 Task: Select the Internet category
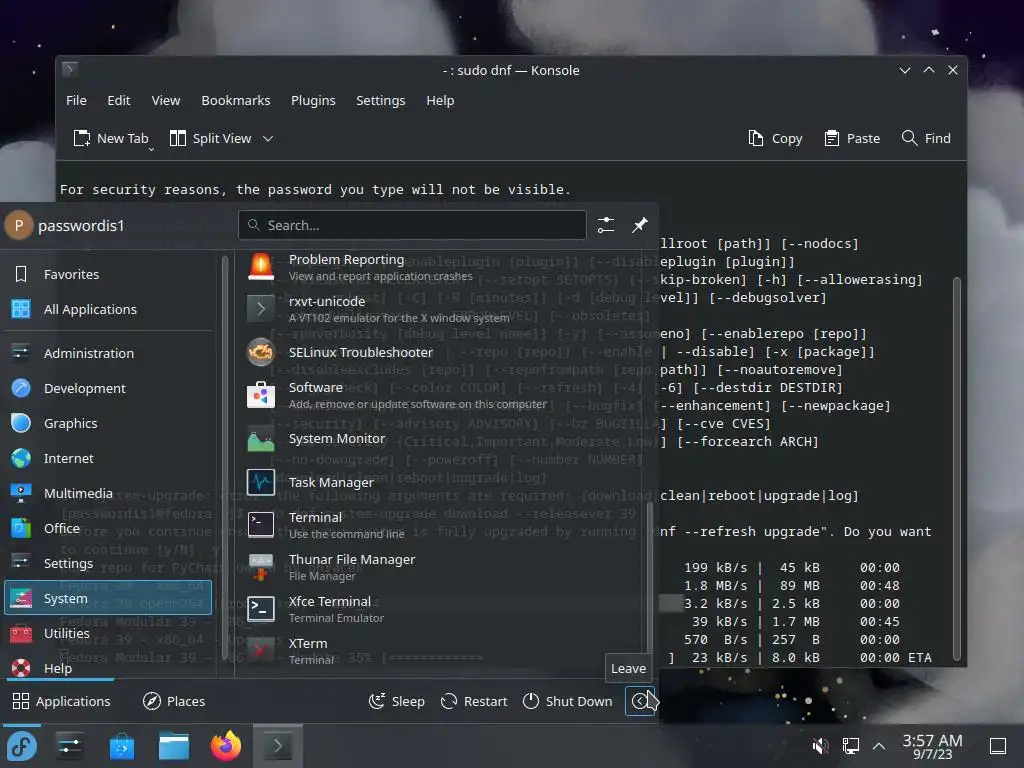click(108, 458)
